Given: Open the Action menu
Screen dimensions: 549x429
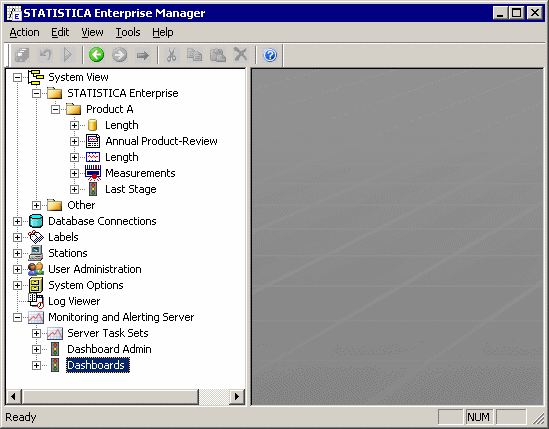Looking at the screenshot, I should point(24,32).
